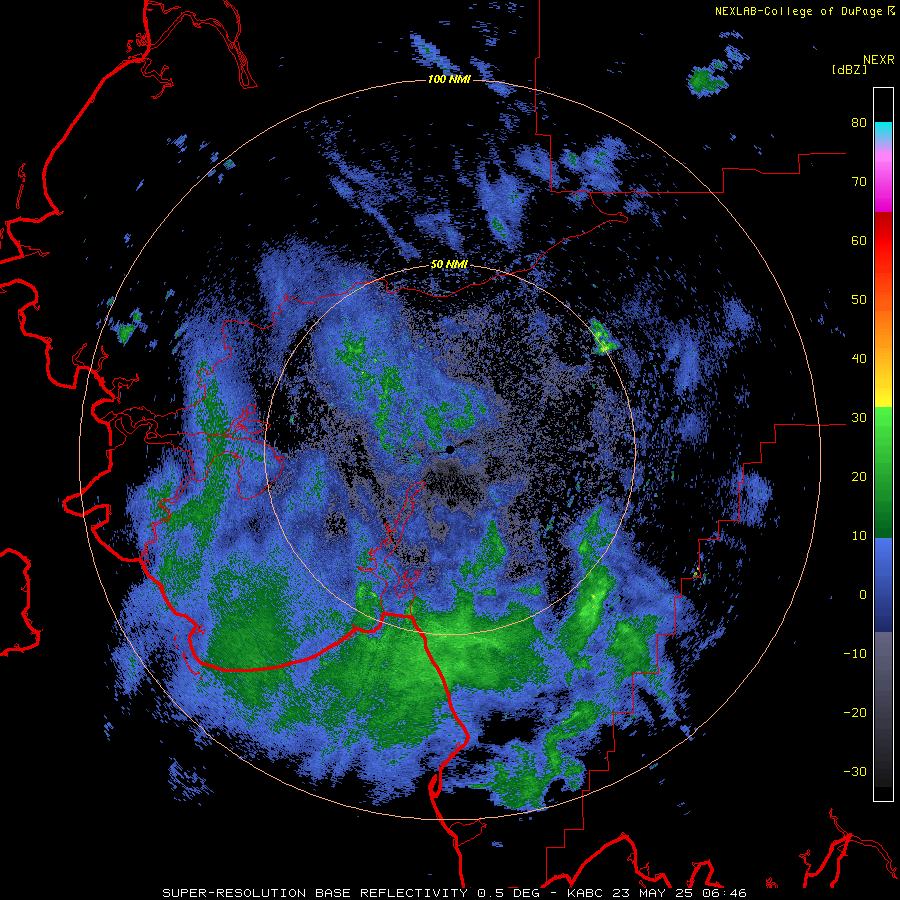Click the 50 NMI range ring label
The image size is (900, 900).
coord(449,265)
